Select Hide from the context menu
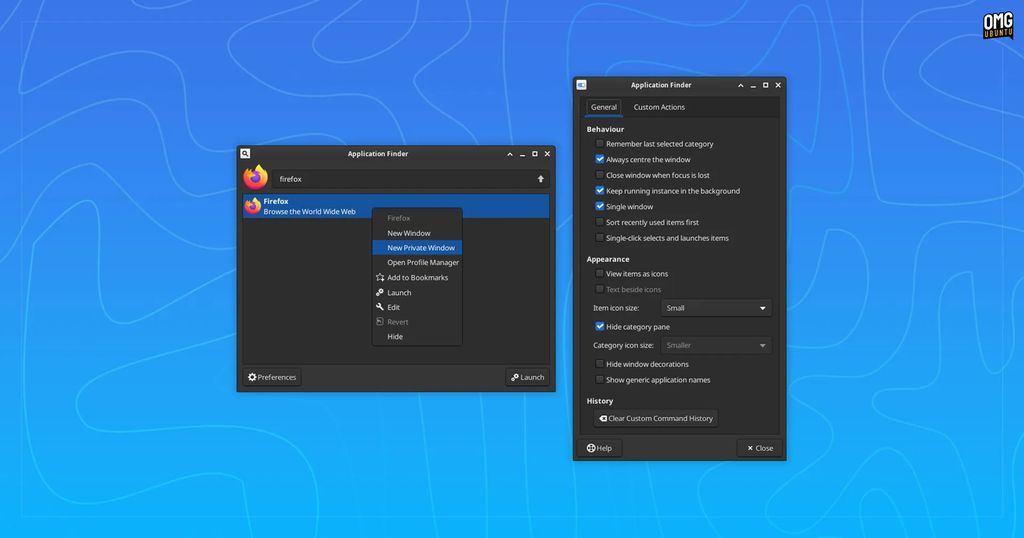This screenshot has width=1024, height=538. [417, 337]
